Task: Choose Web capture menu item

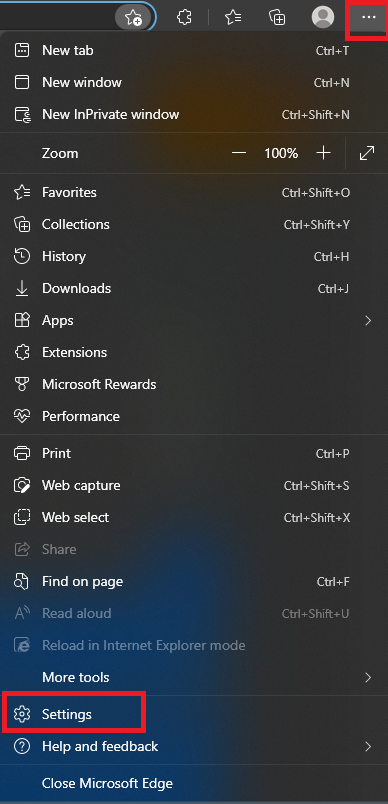Action: (x=194, y=485)
